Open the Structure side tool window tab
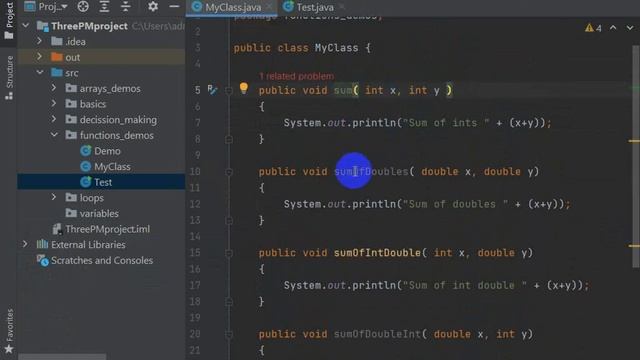640x360 pixels. click(x=9, y=78)
